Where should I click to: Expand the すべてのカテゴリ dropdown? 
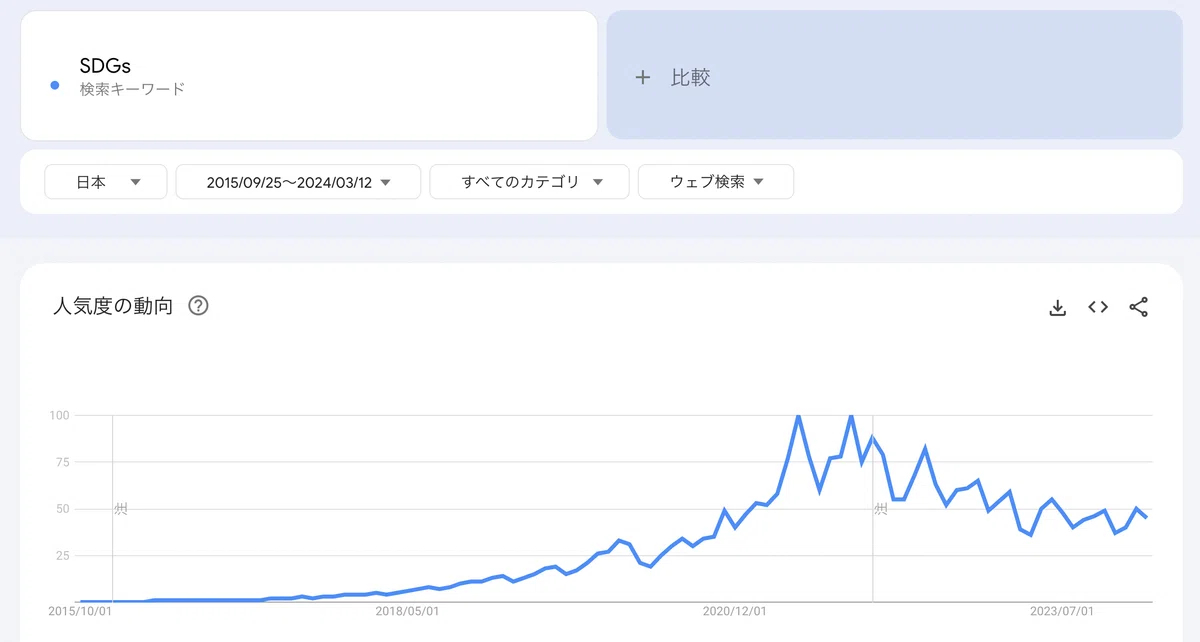(x=530, y=182)
